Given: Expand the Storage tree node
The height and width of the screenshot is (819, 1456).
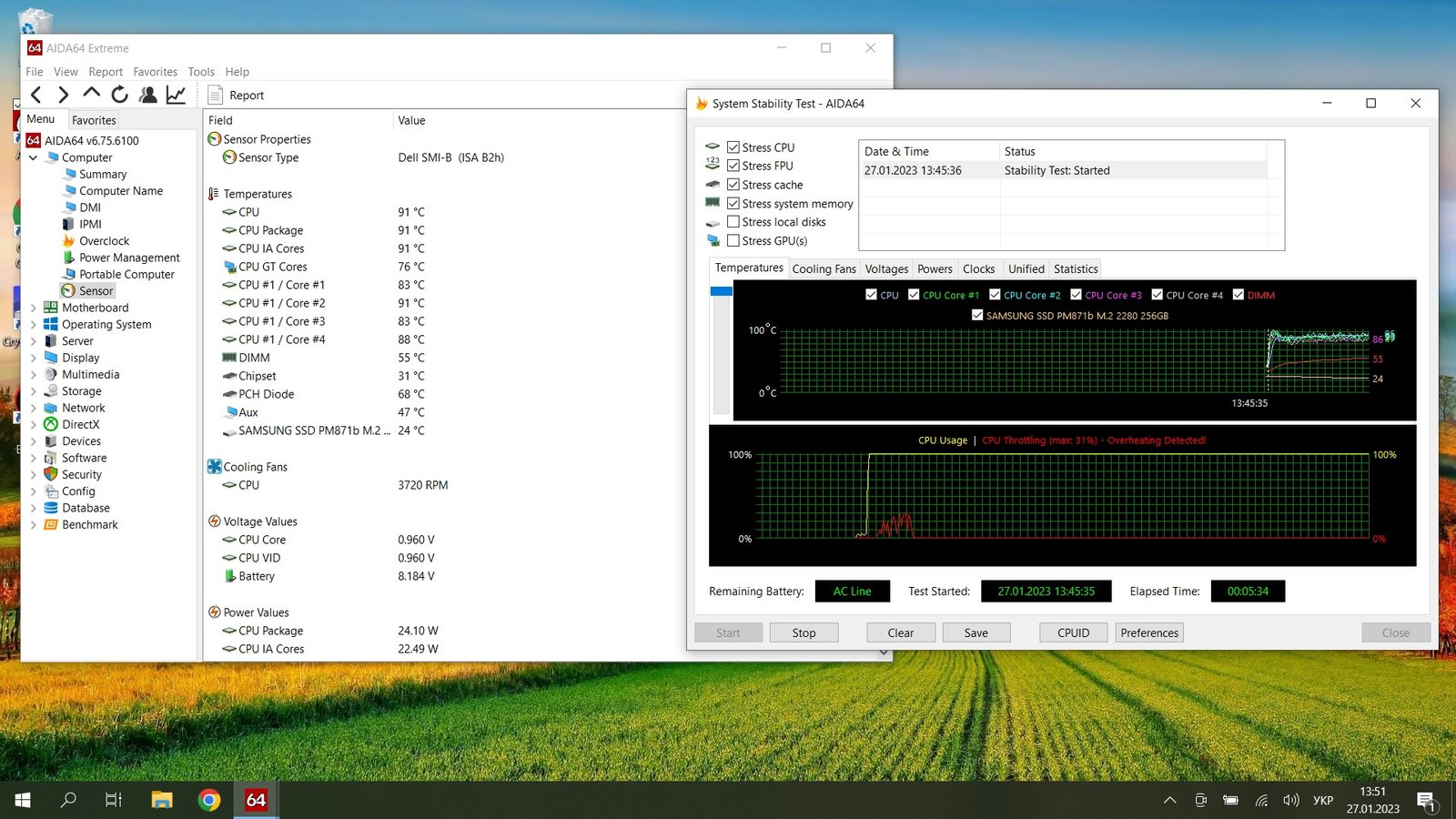Looking at the screenshot, I should (34, 391).
